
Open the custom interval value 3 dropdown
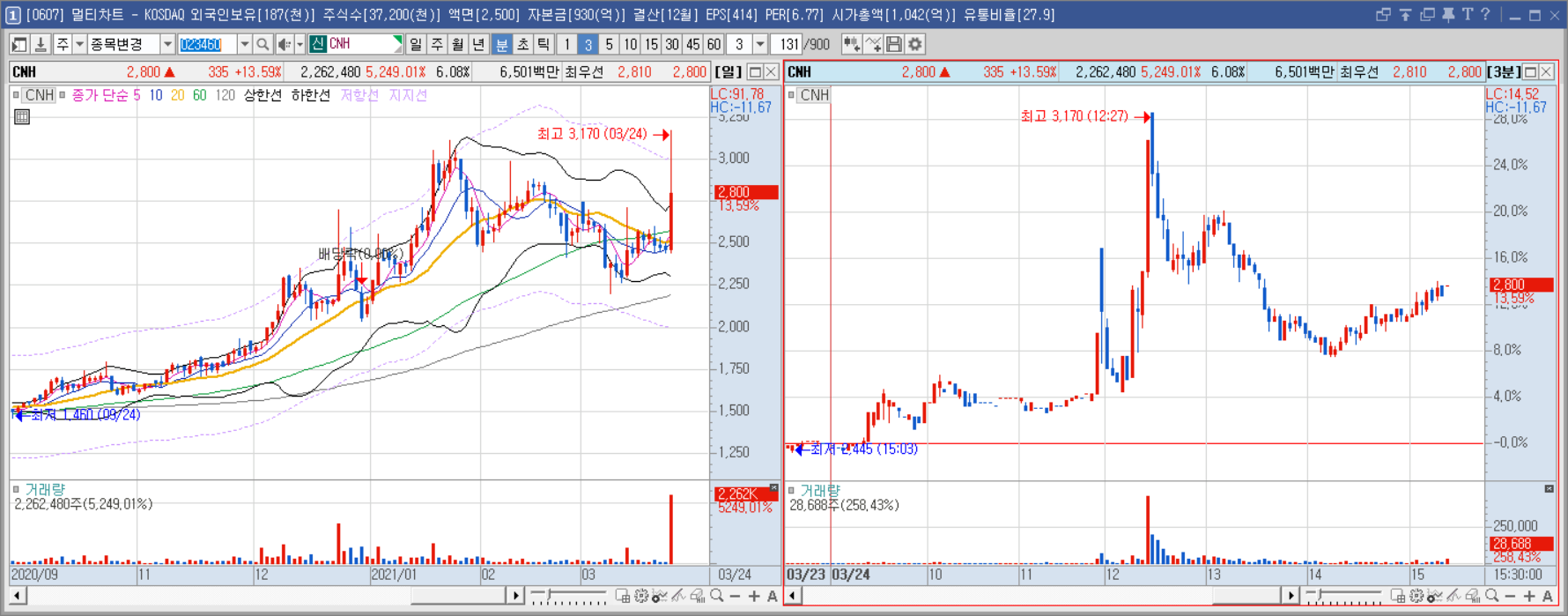pyautogui.click(x=760, y=44)
